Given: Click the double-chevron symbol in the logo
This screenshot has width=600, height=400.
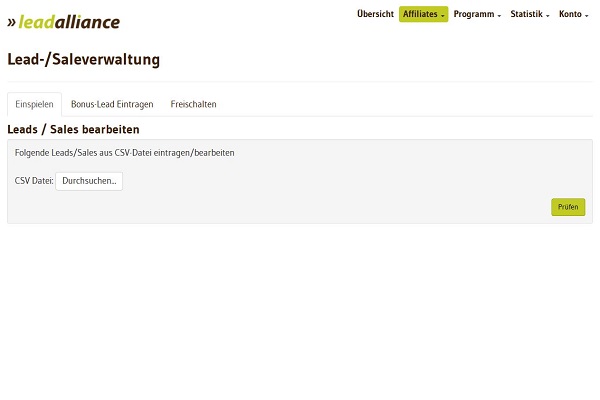Looking at the screenshot, I should click(12, 22).
